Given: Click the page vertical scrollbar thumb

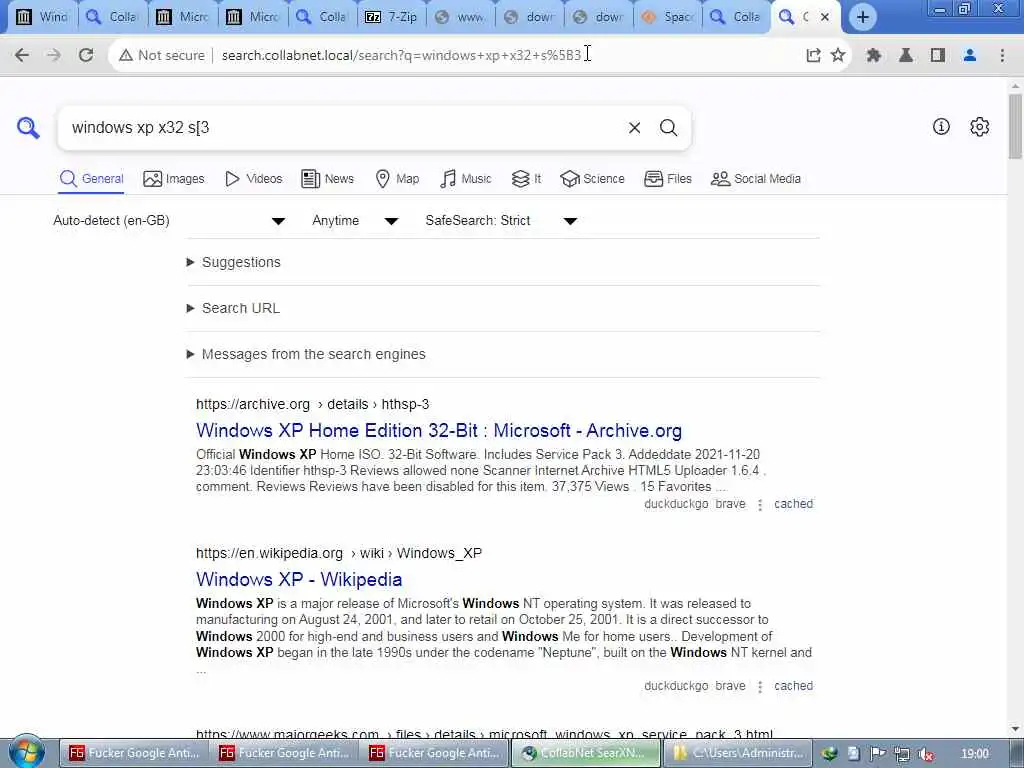Looking at the screenshot, I should click(1015, 125).
